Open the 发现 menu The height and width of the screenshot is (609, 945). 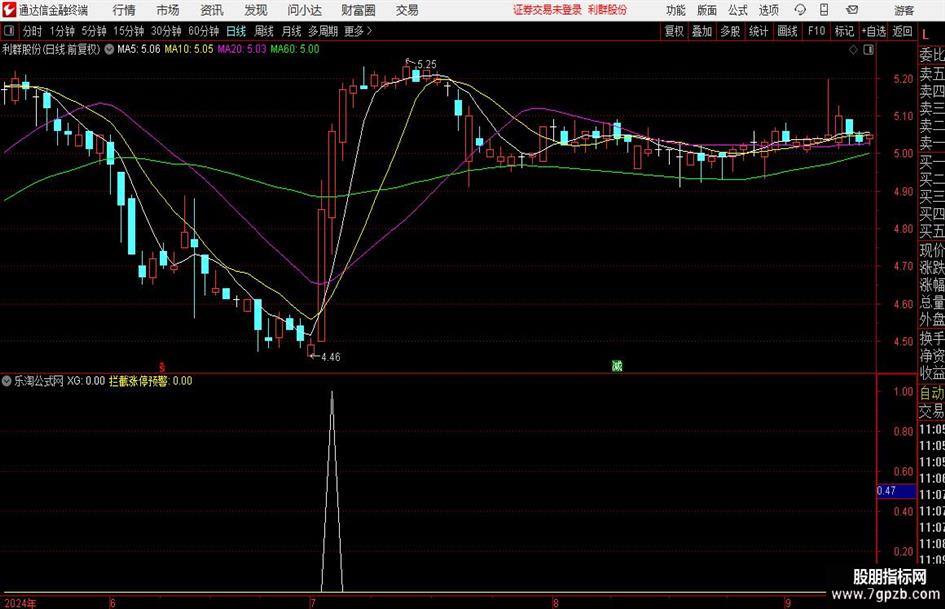pyautogui.click(x=256, y=10)
